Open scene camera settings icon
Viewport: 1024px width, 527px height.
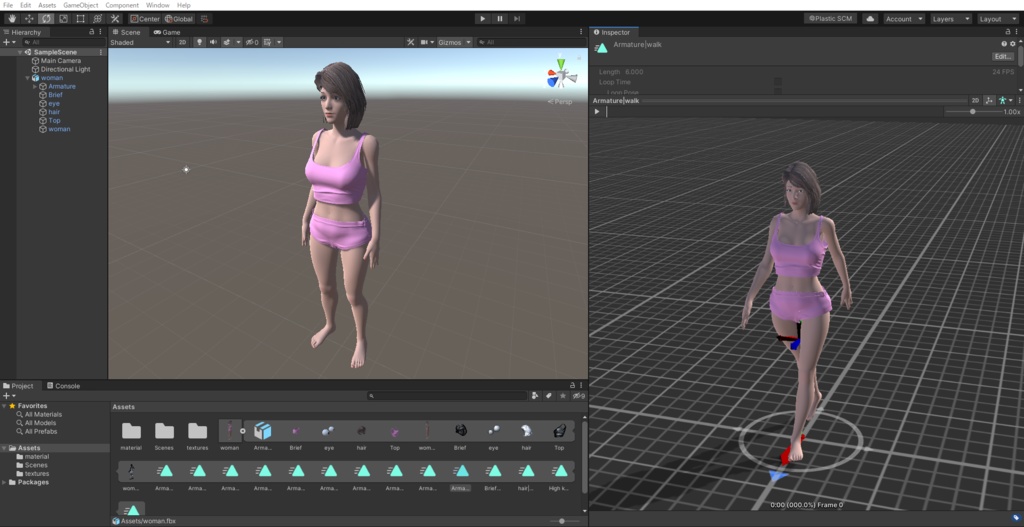click(427, 42)
